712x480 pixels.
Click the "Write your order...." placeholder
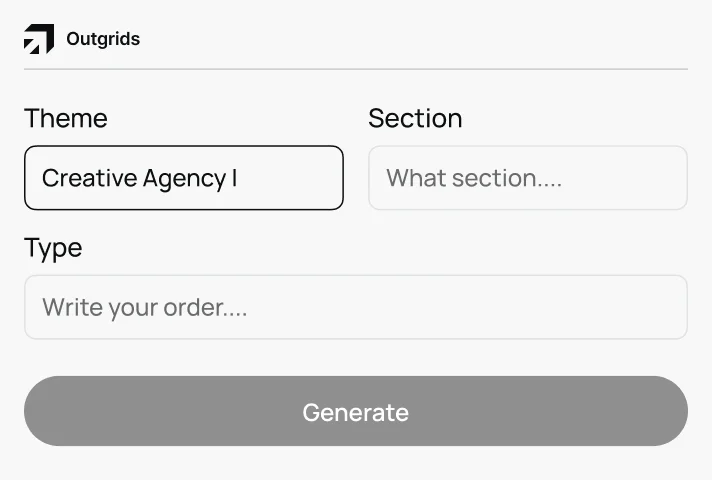[144, 307]
